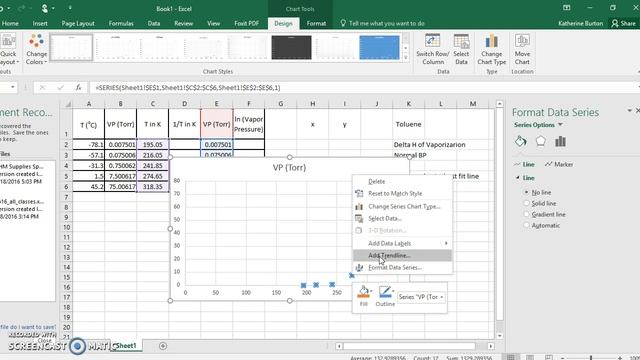This screenshot has width=640, height=360.
Task: Add a new sheet with the plus icon
Action: tap(163, 346)
